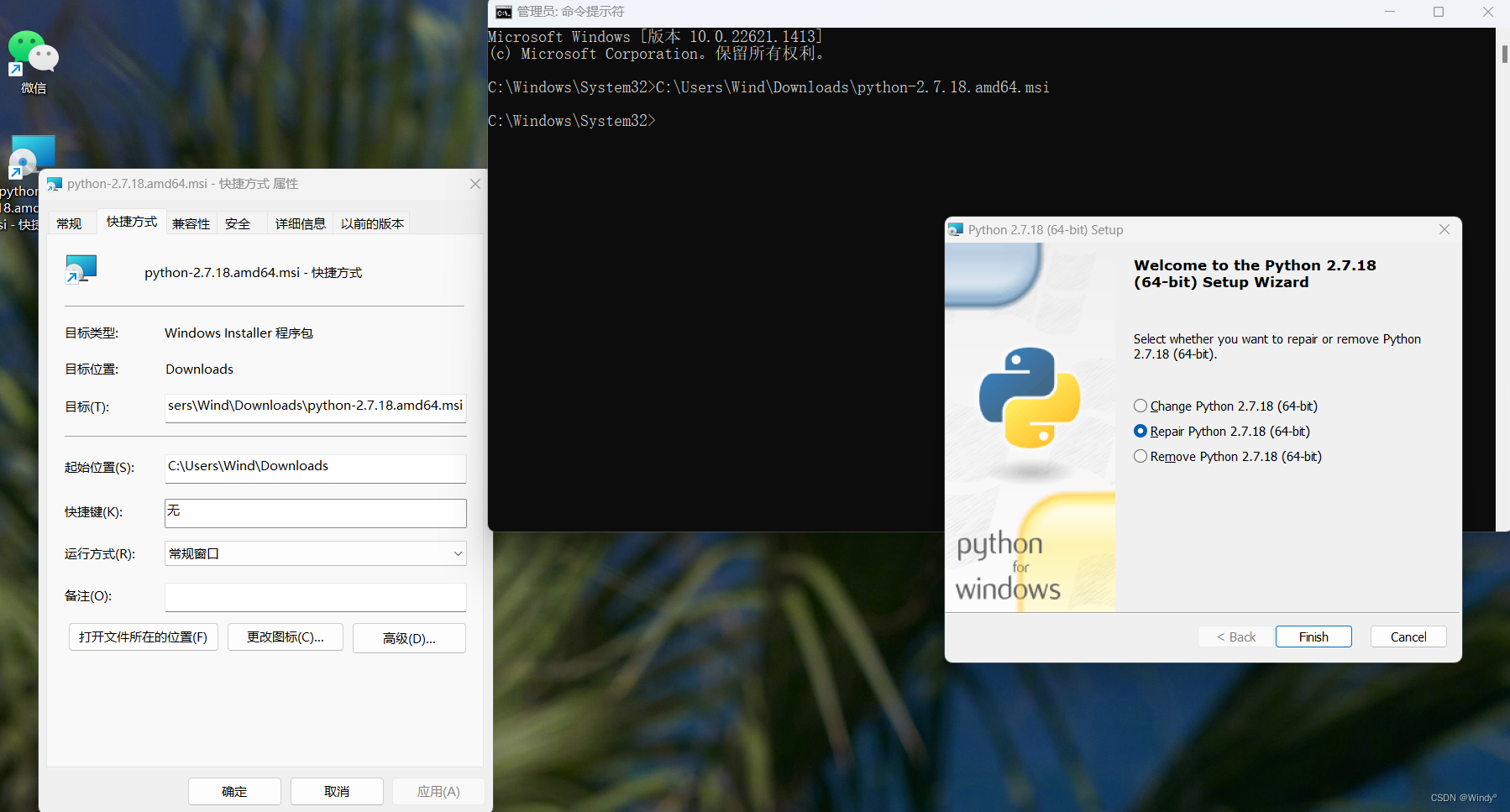Screen dimensions: 1510x812
Task: Click the Python Setup title bar icon
Action: (956, 229)
